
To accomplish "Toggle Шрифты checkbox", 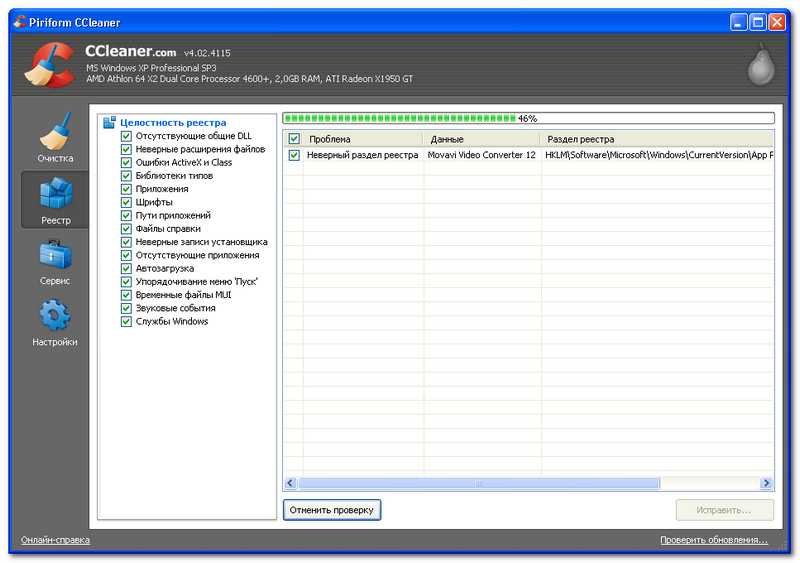I will pyautogui.click(x=126, y=203).
